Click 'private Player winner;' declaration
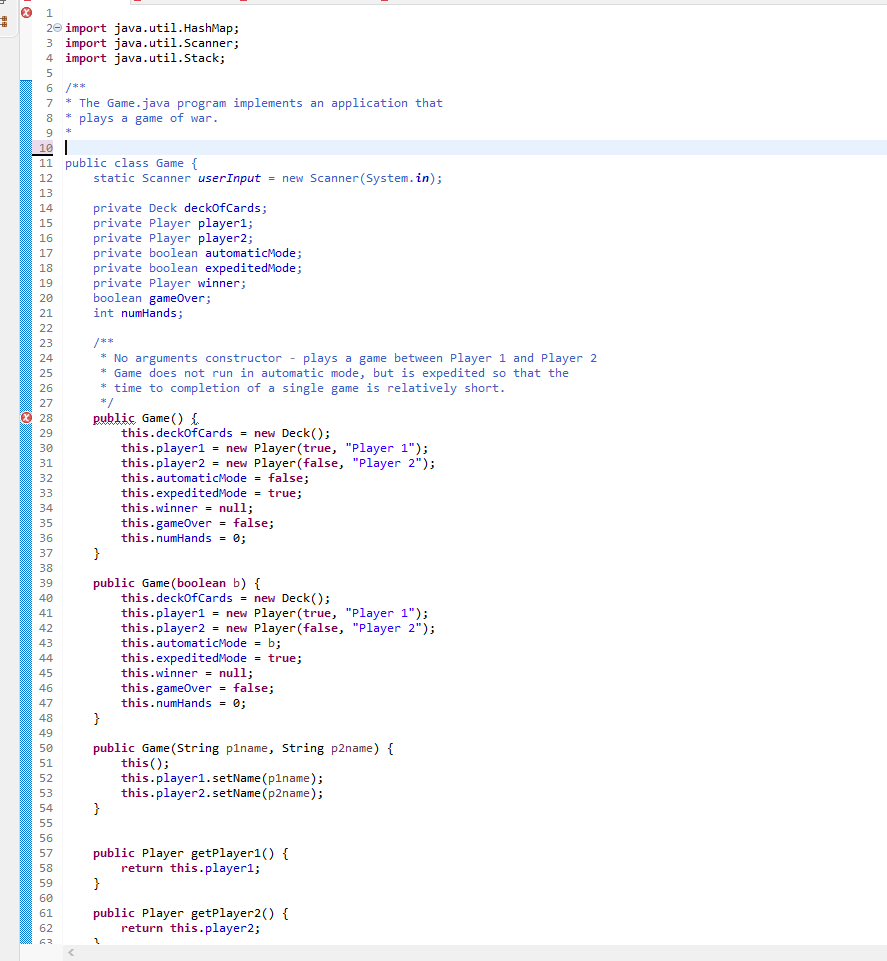This screenshot has width=887, height=961. [170, 283]
